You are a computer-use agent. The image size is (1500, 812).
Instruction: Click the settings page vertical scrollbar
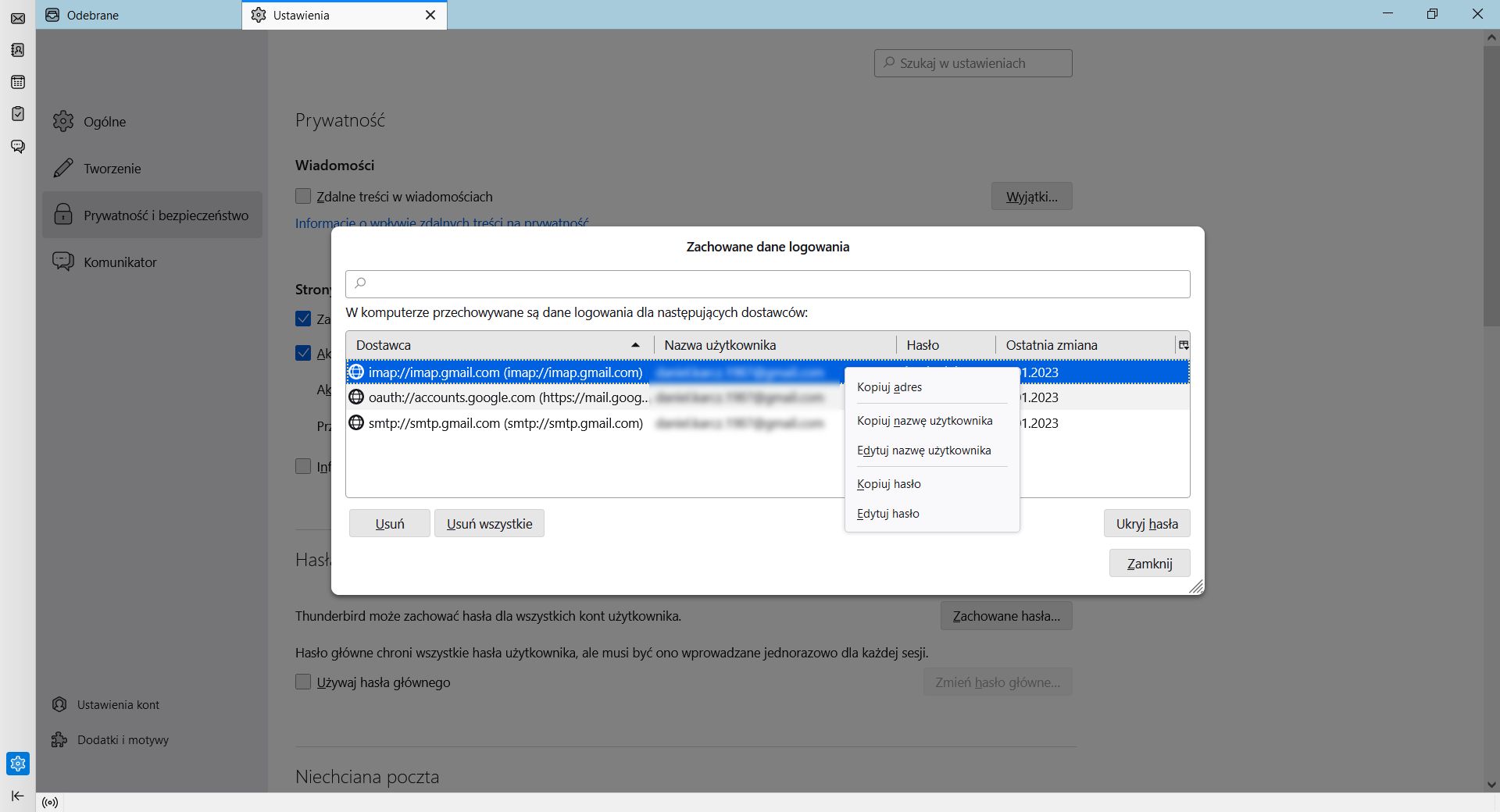(x=1491, y=187)
